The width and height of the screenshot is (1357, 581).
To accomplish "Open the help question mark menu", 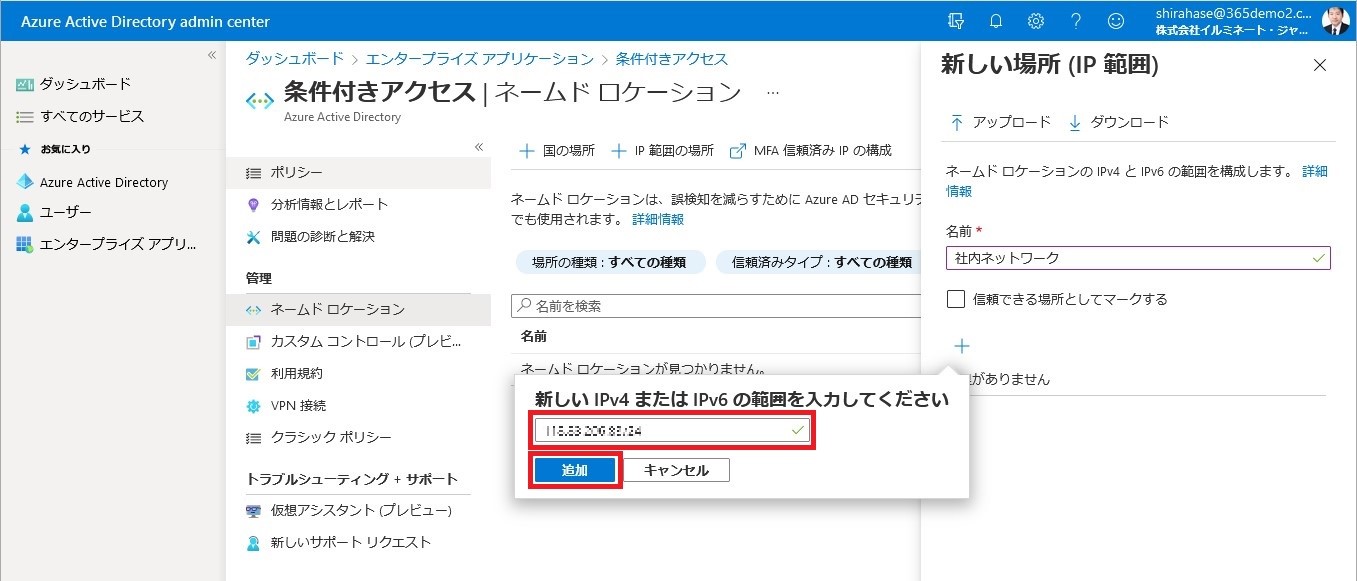I will 1076,21.
